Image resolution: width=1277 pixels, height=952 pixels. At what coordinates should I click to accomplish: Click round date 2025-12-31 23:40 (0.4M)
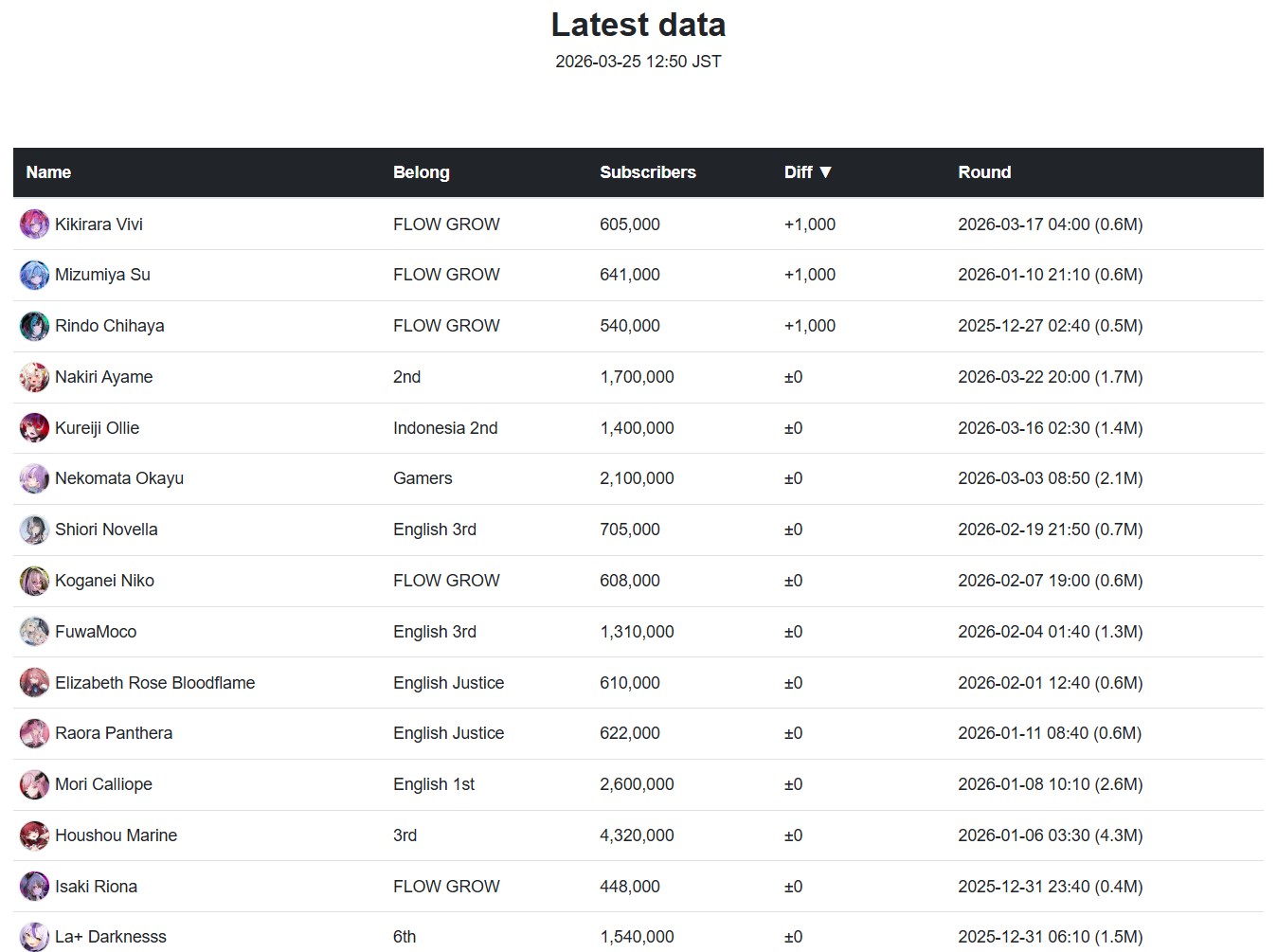[1051, 887]
